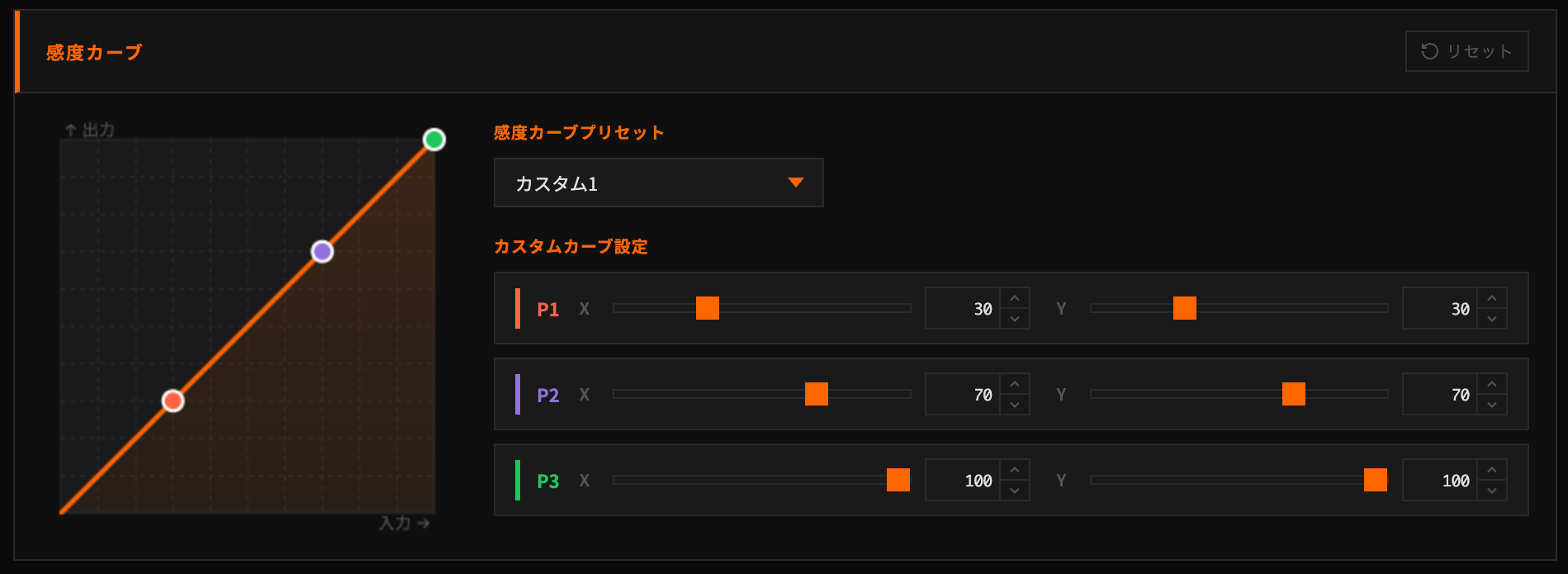Decrease the P3 X value with down arrow
Image resolution: width=1568 pixels, height=574 pixels.
tap(1015, 491)
